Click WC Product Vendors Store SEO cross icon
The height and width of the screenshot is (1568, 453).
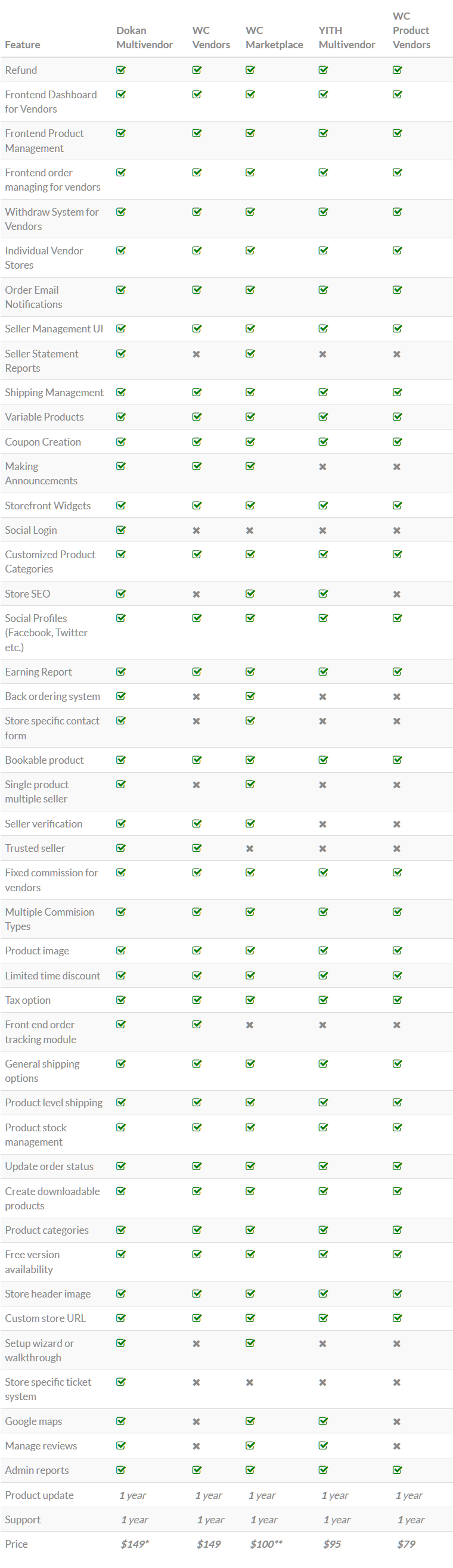point(396,594)
